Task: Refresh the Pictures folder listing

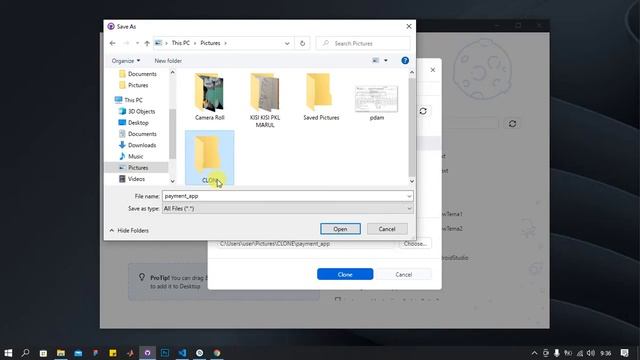Action: [x=302, y=43]
